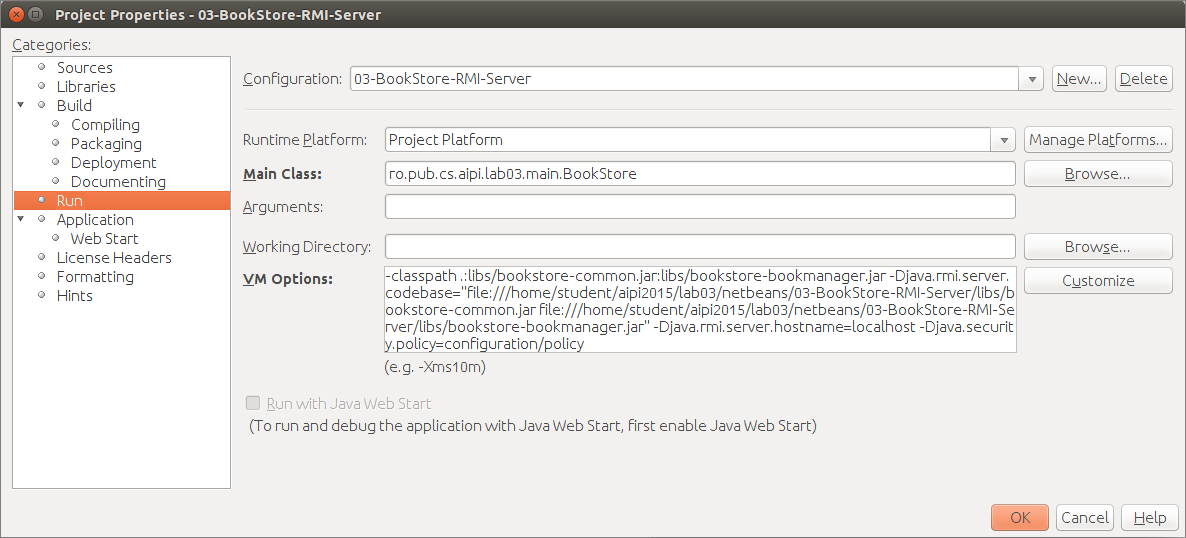Open the License Headers category
The width and height of the screenshot is (1186, 538).
114,257
